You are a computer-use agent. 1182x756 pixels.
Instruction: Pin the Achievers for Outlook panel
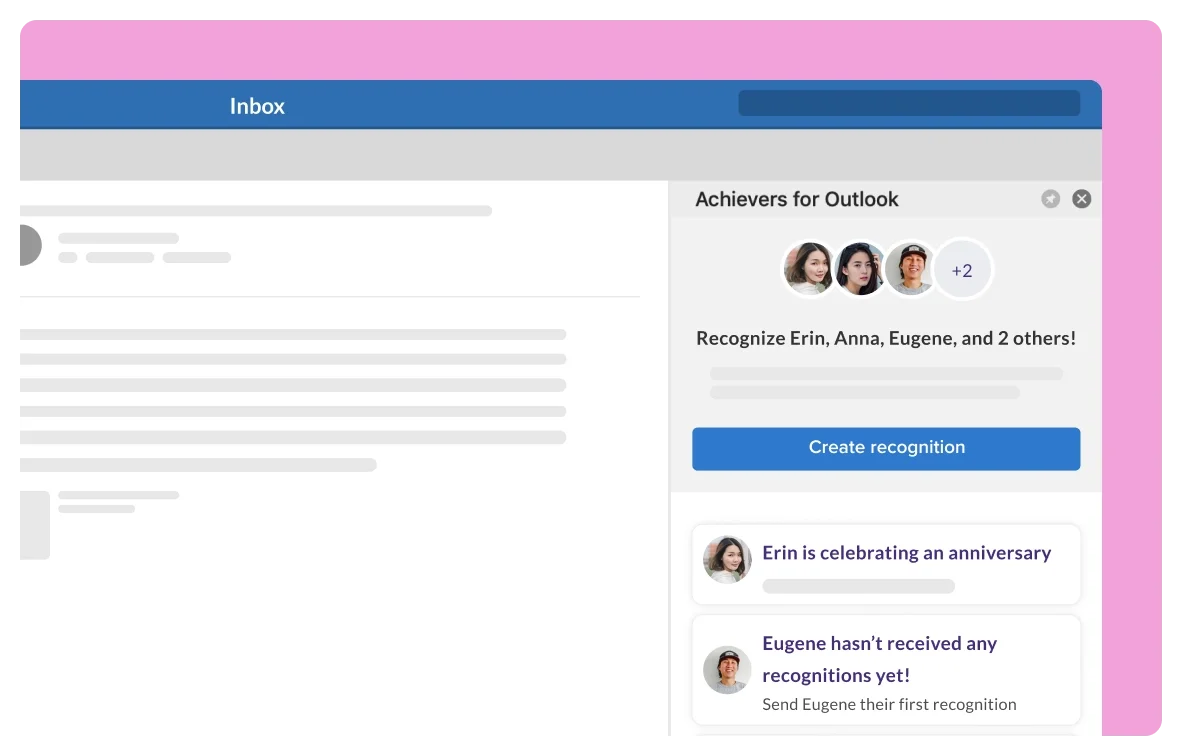tap(1050, 199)
